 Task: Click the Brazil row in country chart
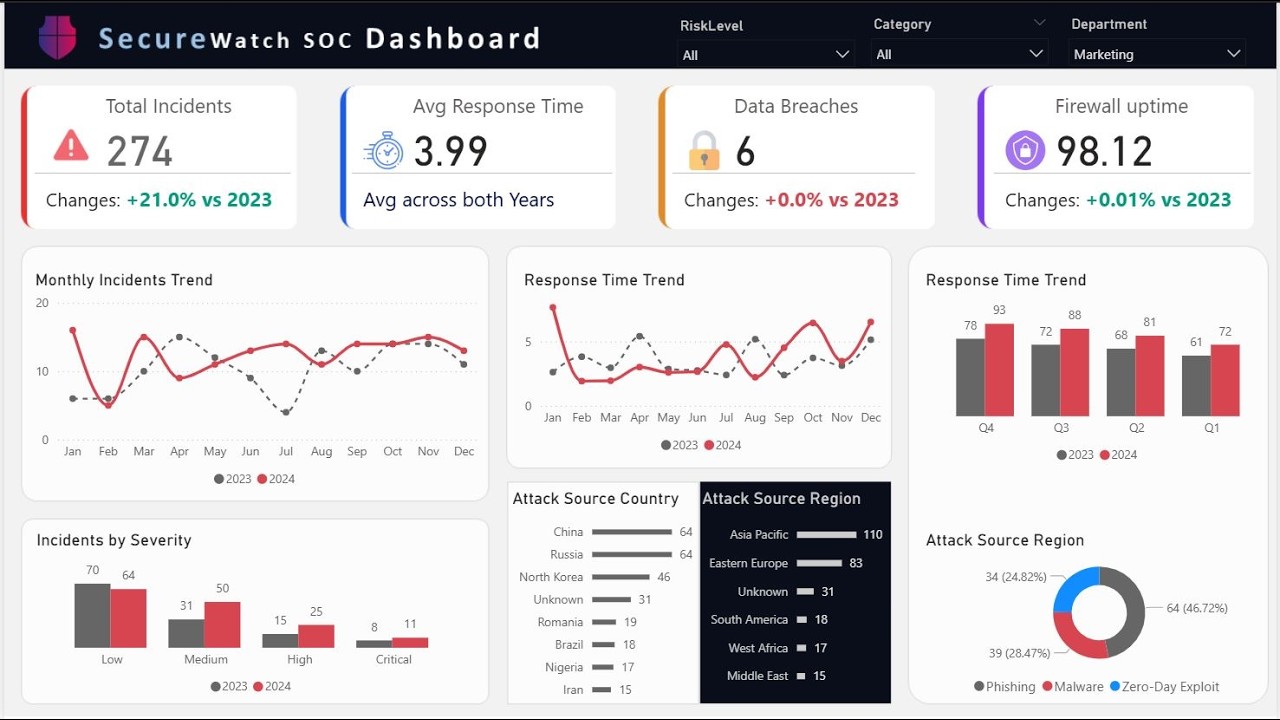[x=596, y=645]
